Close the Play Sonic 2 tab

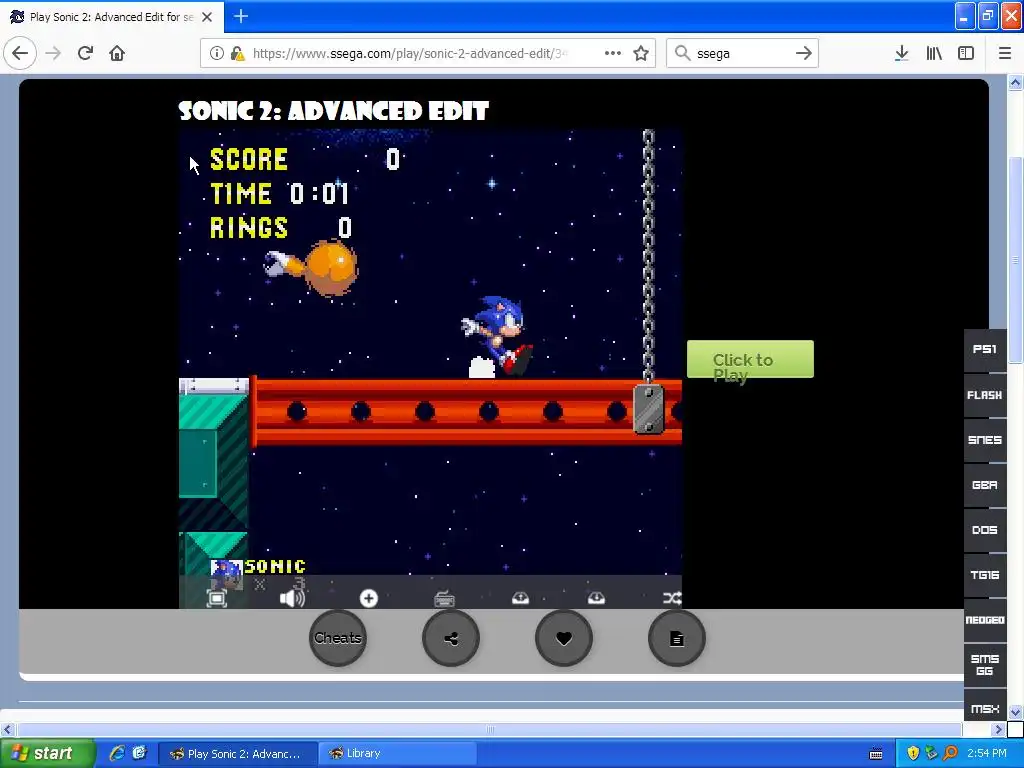[207, 17]
